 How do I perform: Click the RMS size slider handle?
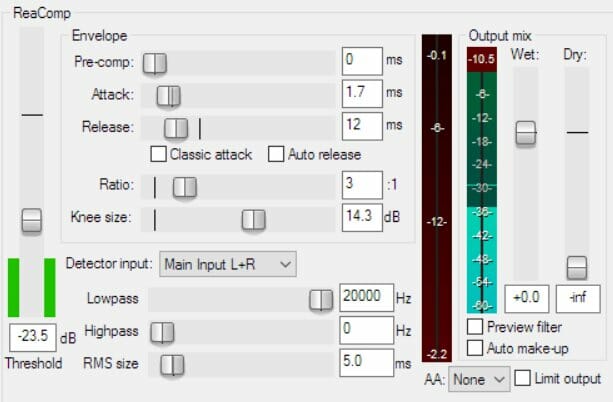(x=172, y=365)
